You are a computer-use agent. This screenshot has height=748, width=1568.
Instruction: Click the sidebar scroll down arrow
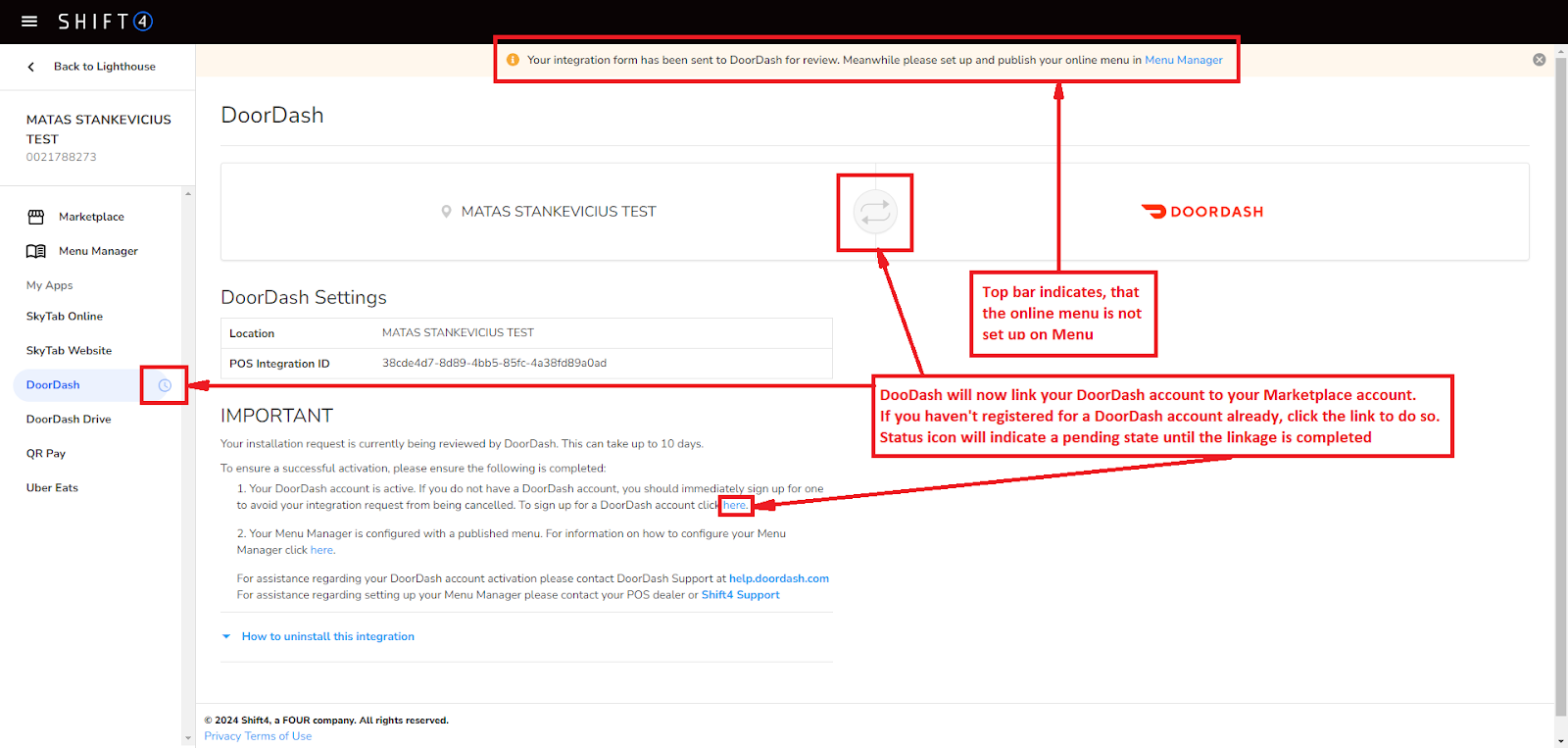pos(188,738)
